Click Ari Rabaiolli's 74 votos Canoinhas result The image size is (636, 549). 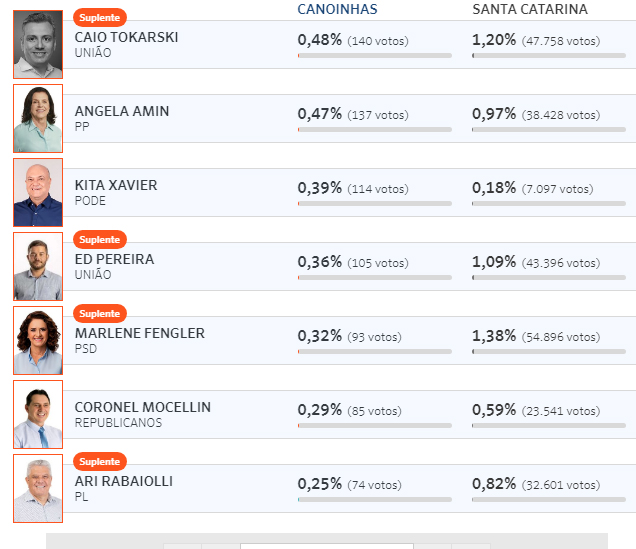[x=374, y=485]
